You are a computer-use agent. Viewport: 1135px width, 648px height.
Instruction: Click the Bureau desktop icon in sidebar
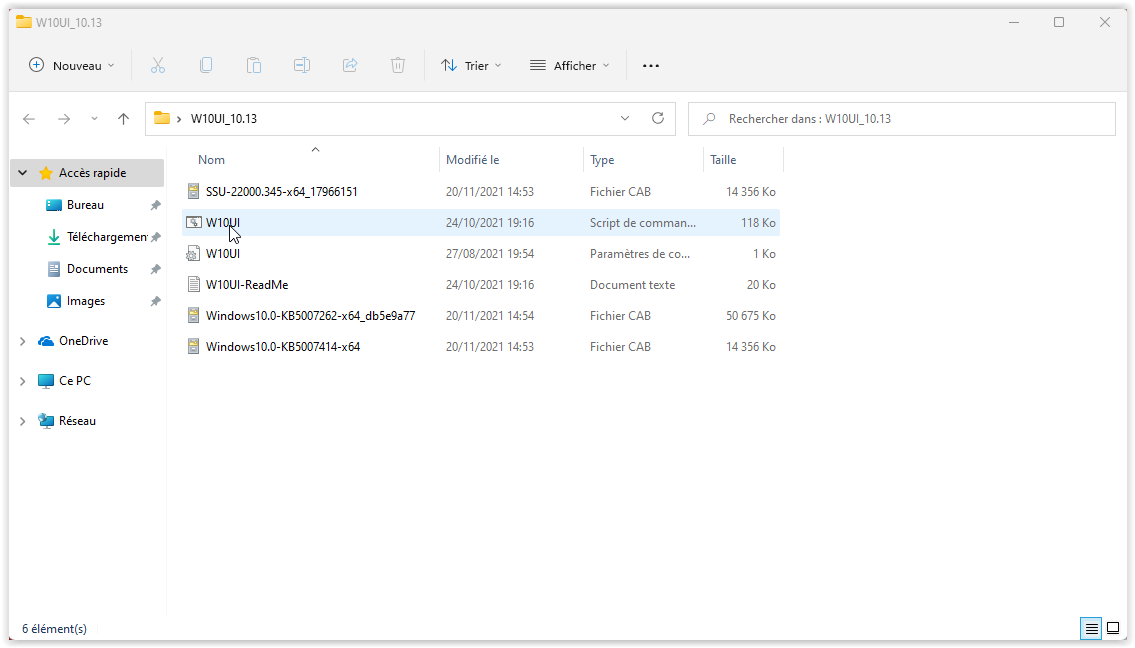click(x=54, y=205)
